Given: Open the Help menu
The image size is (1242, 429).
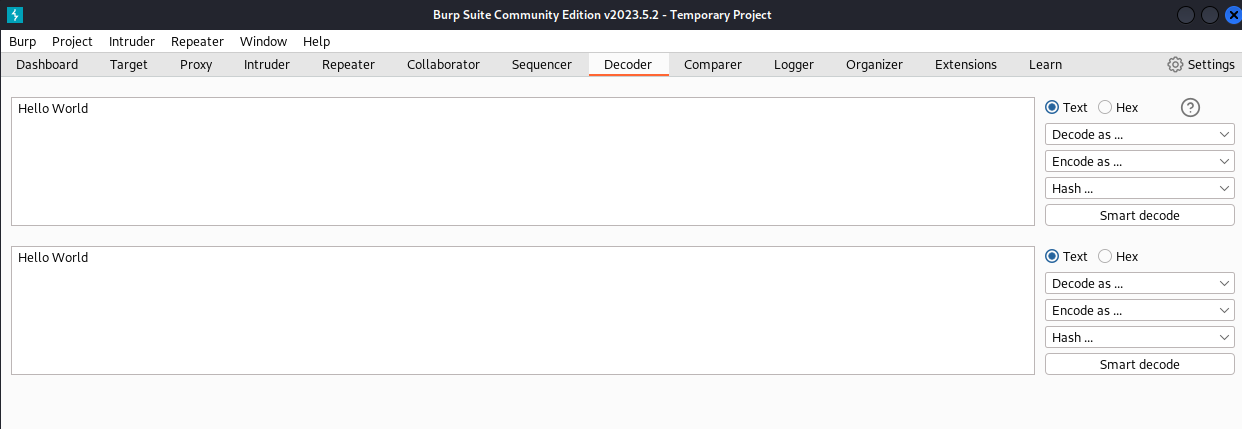Looking at the screenshot, I should tap(316, 41).
